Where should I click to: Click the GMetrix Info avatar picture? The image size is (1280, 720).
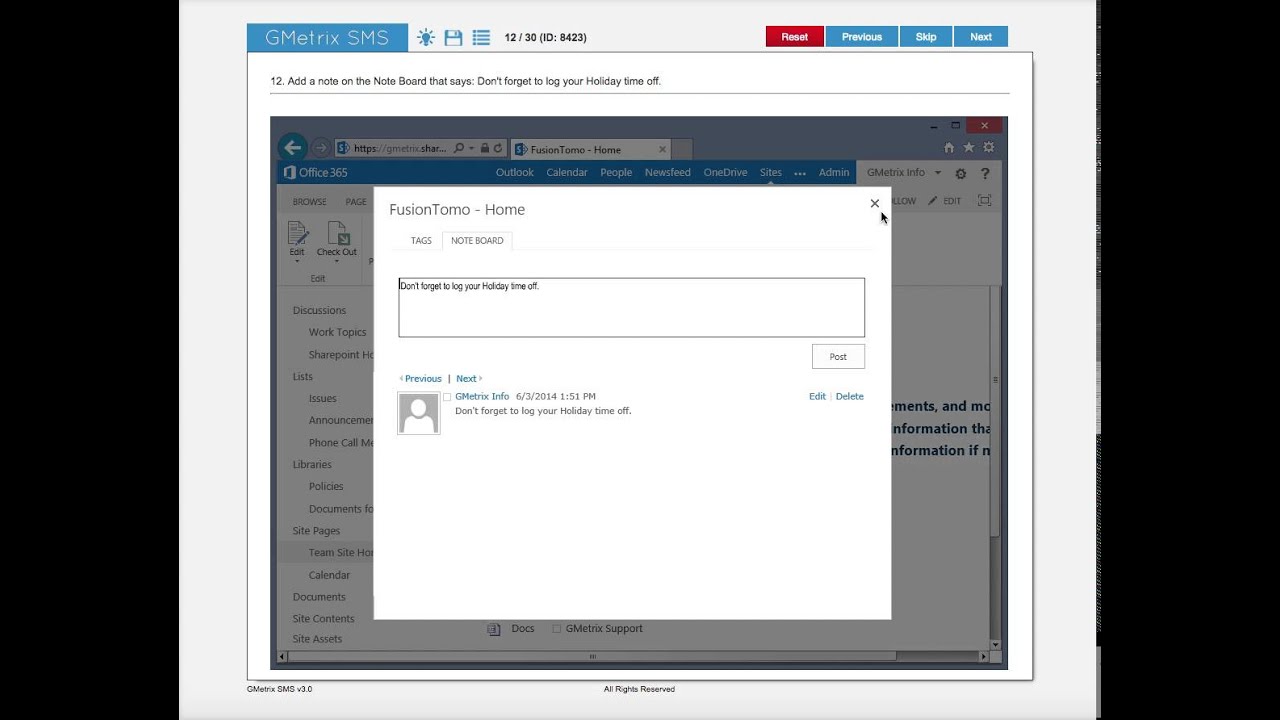click(x=419, y=413)
